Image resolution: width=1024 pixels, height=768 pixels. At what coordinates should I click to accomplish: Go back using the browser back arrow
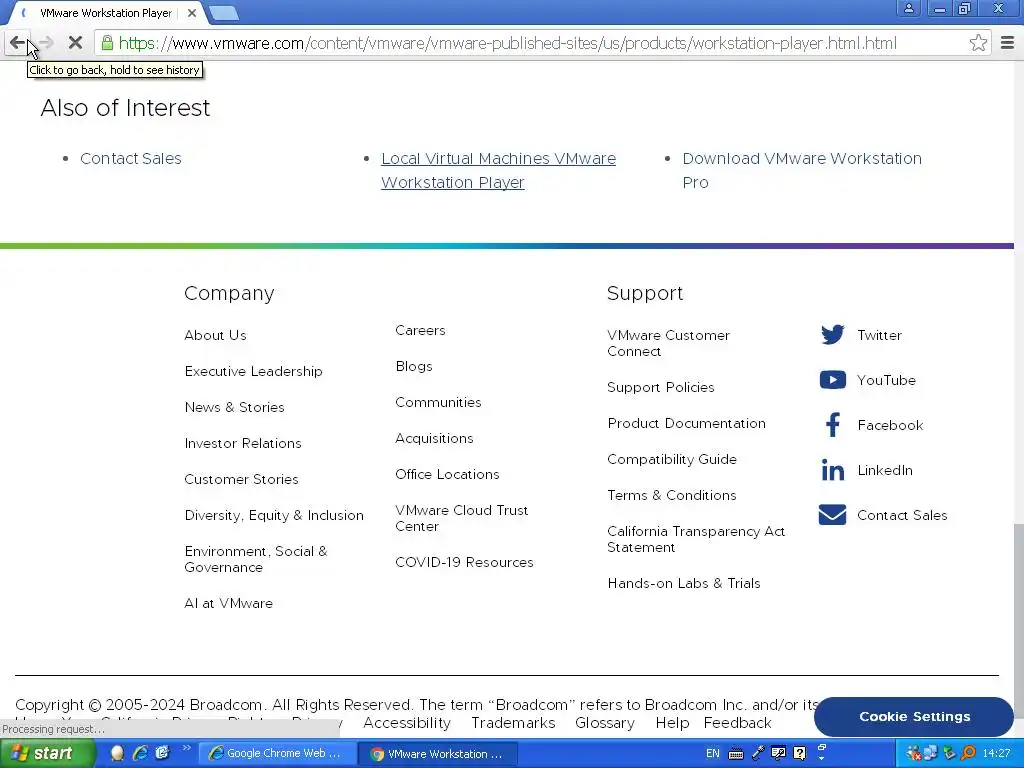point(18,43)
